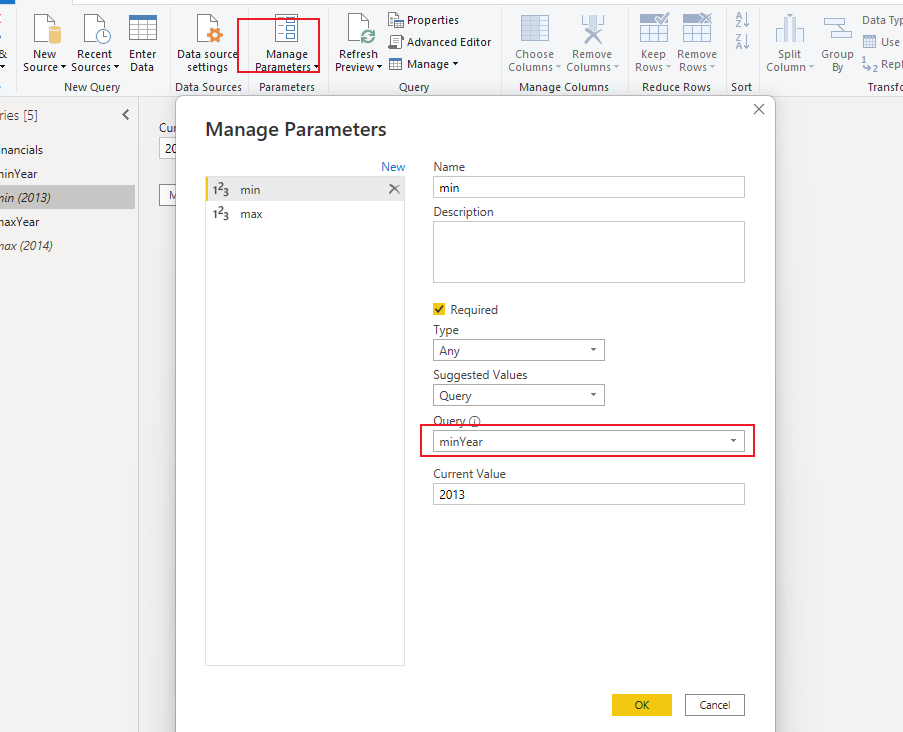
Task: Click the Keep Rows icon
Action: click(x=654, y=28)
